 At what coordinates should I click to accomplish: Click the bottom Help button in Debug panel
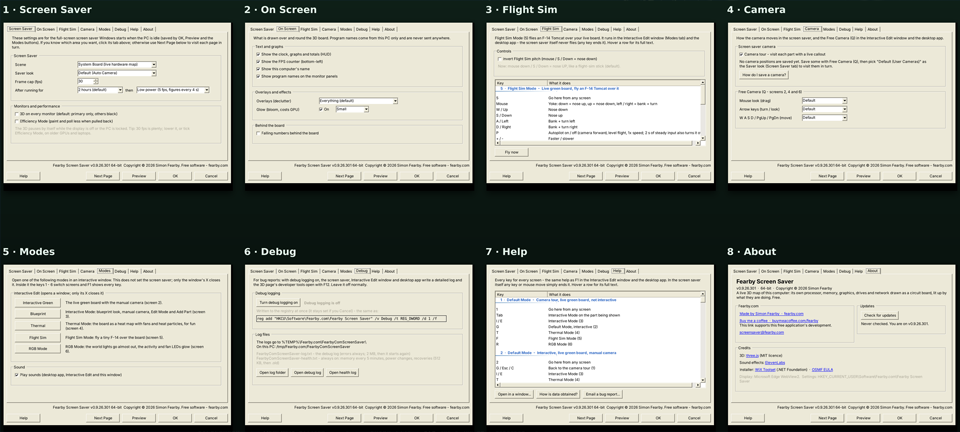click(265, 417)
